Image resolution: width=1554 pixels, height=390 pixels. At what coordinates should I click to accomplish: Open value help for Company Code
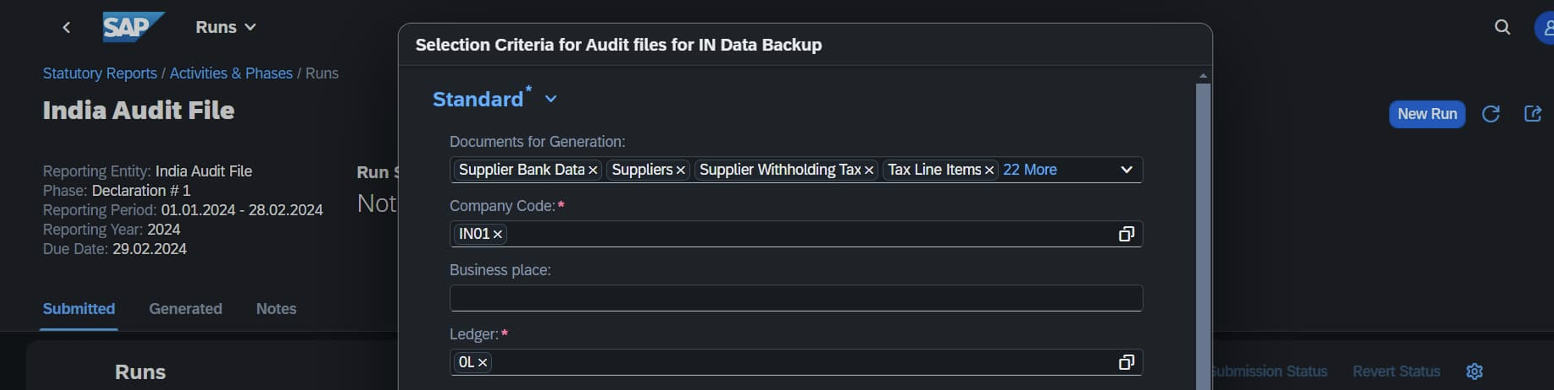pyautogui.click(x=1126, y=234)
